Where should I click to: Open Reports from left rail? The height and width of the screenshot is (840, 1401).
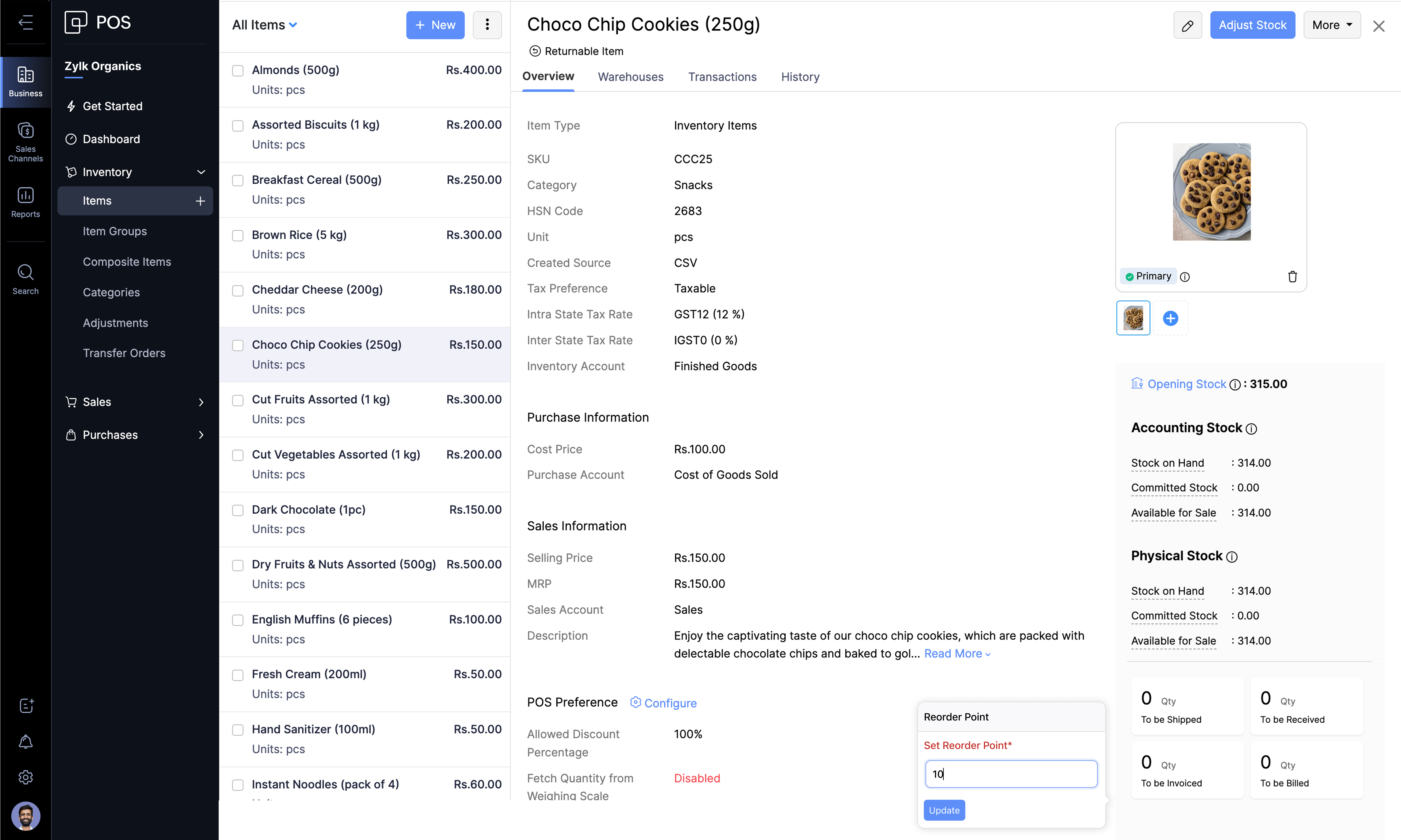coord(25,202)
